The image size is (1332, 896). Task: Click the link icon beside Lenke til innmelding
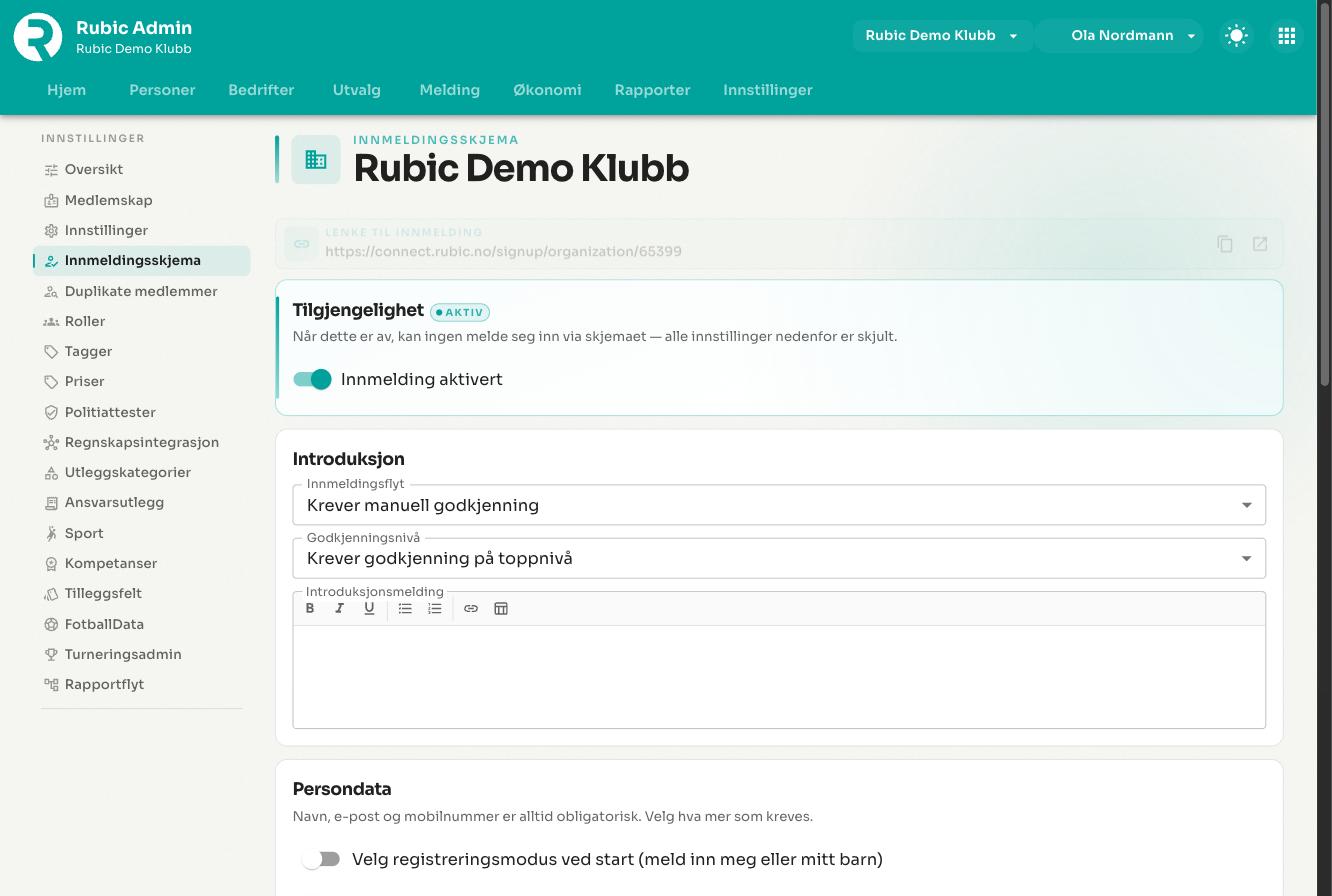[x=301, y=244]
